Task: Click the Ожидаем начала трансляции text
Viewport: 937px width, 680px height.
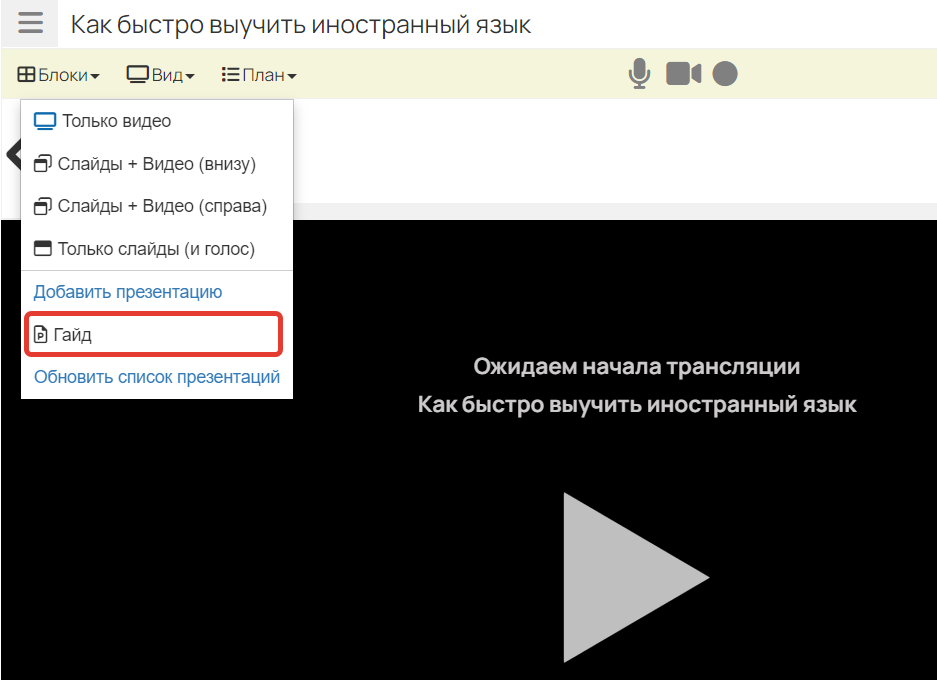Action: (x=636, y=366)
